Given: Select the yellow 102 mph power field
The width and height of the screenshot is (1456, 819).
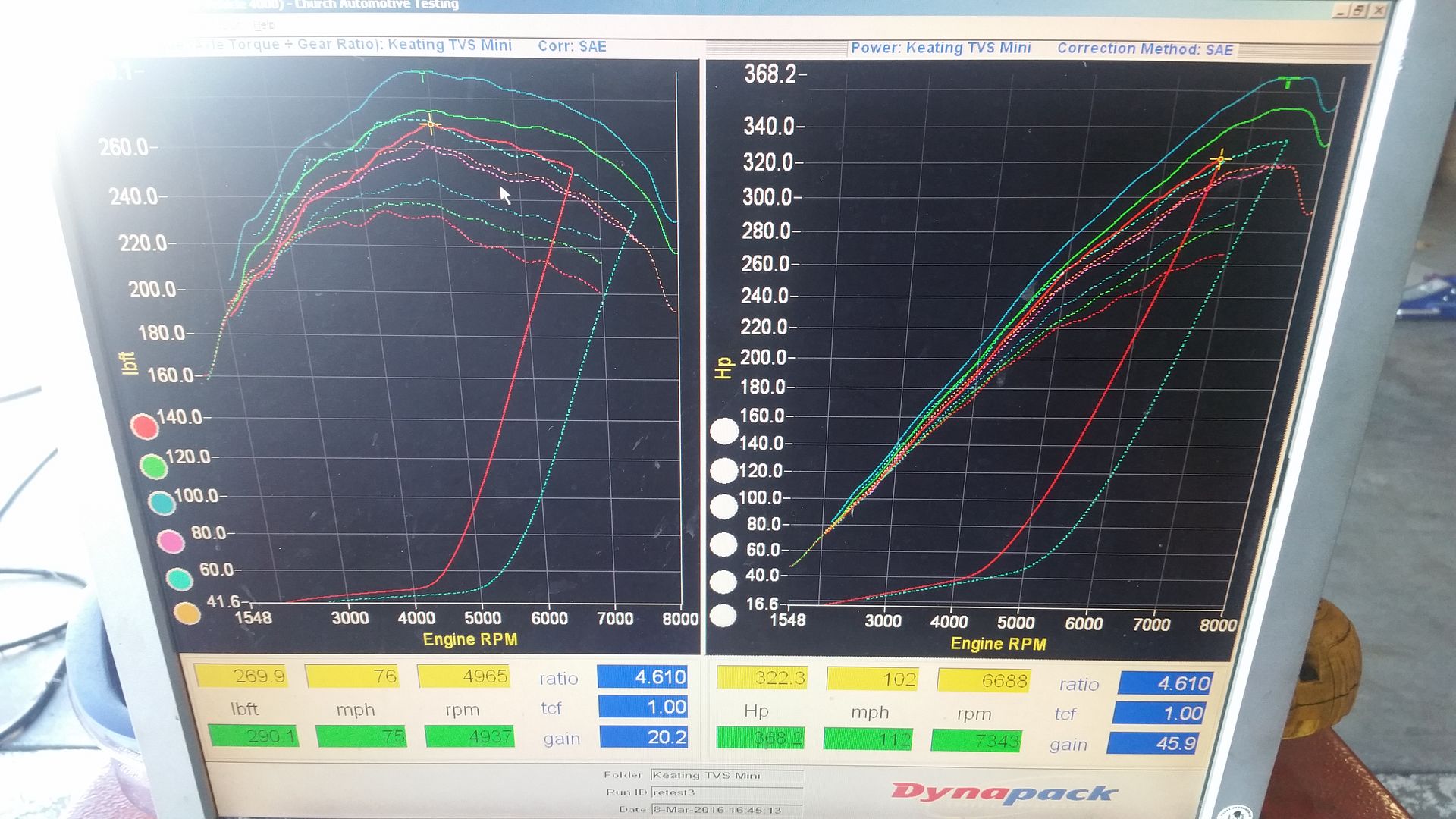Looking at the screenshot, I should [872, 679].
